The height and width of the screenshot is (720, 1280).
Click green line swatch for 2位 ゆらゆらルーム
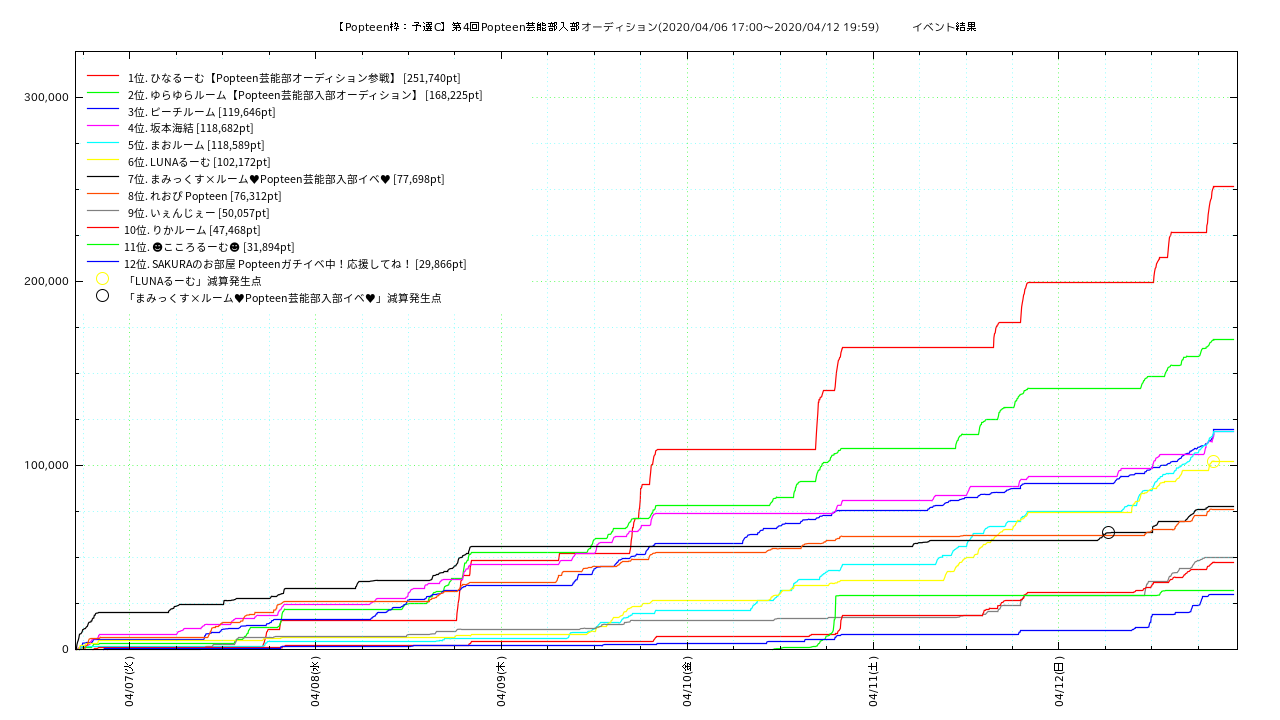click(103, 94)
